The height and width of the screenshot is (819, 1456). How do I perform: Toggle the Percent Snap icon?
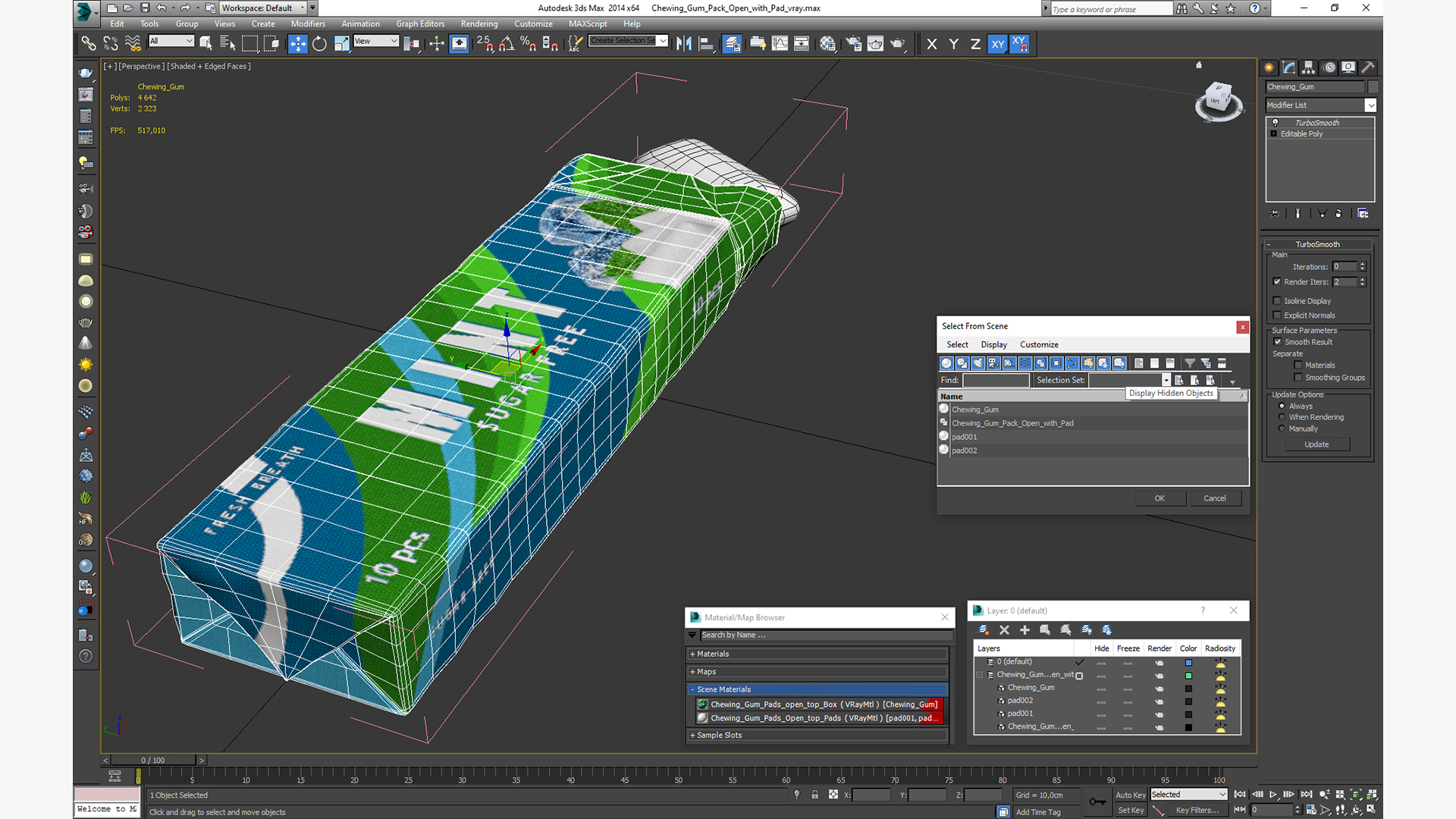pyautogui.click(x=529, y=44)
